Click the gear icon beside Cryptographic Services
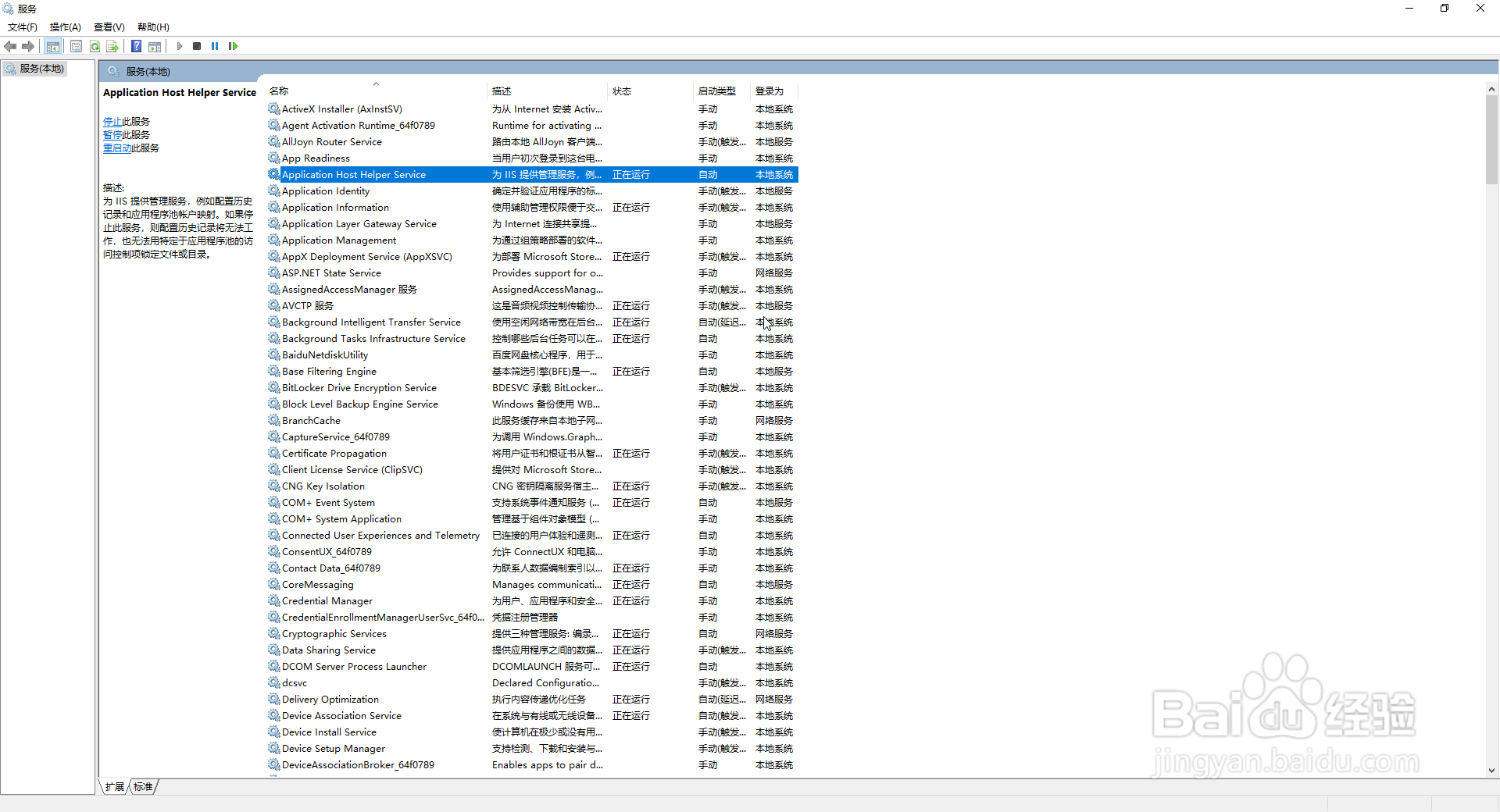 [274, 634]
